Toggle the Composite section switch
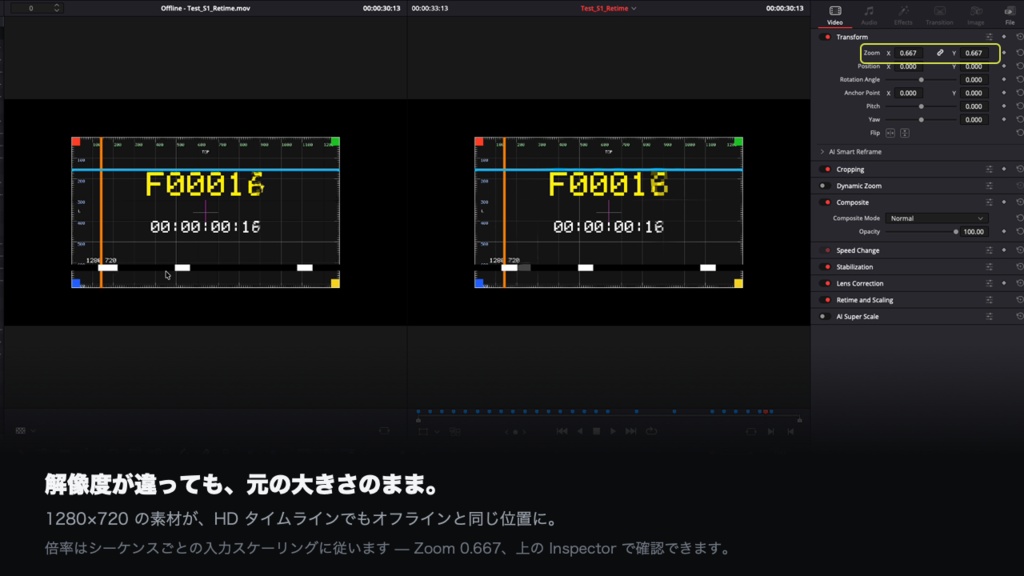This screenshot has height=576, width=1024. click(x=826, y=202)
